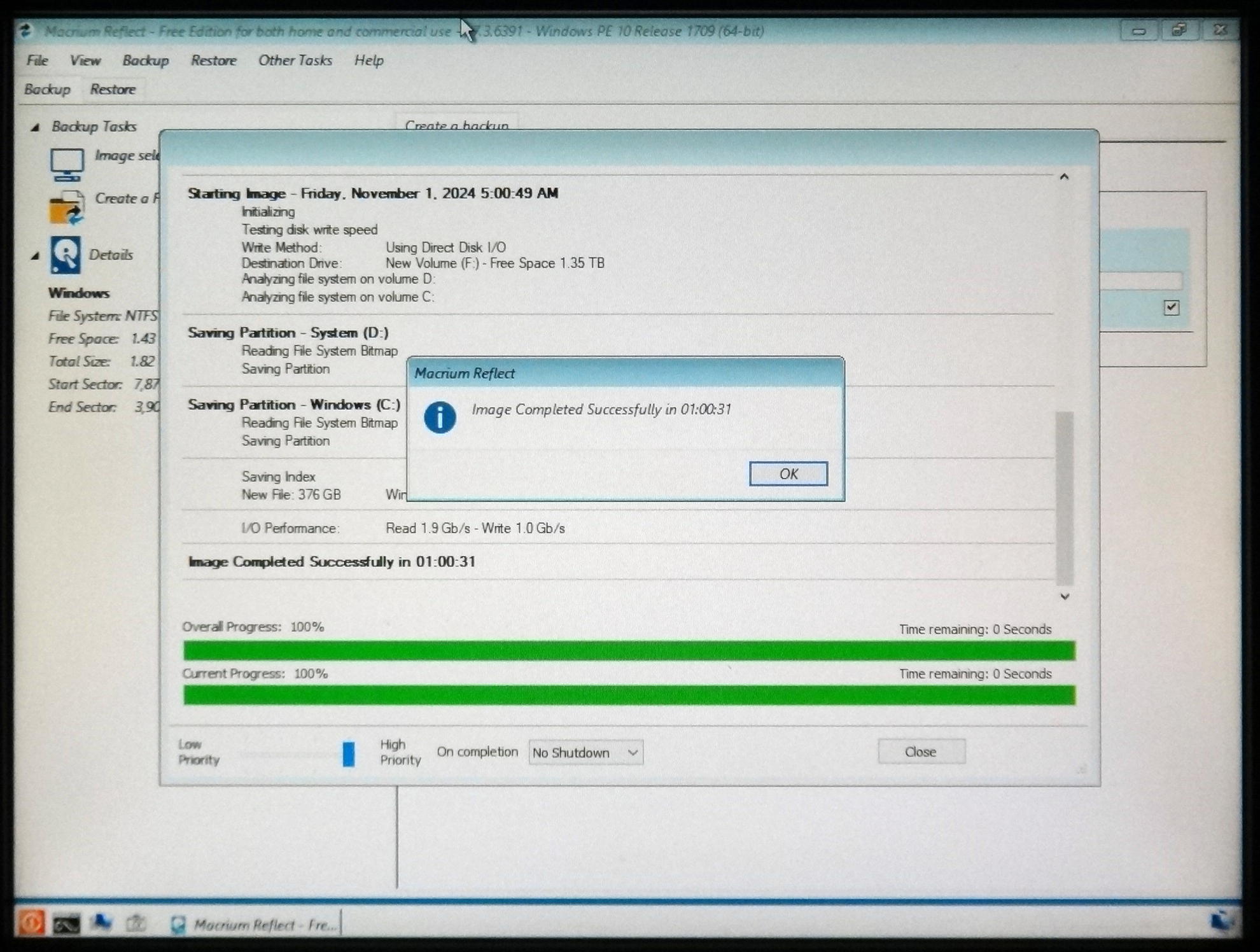Click the 'New File: 376 GB' log entry
This screenshot has height=952, width=1260.
291,494
